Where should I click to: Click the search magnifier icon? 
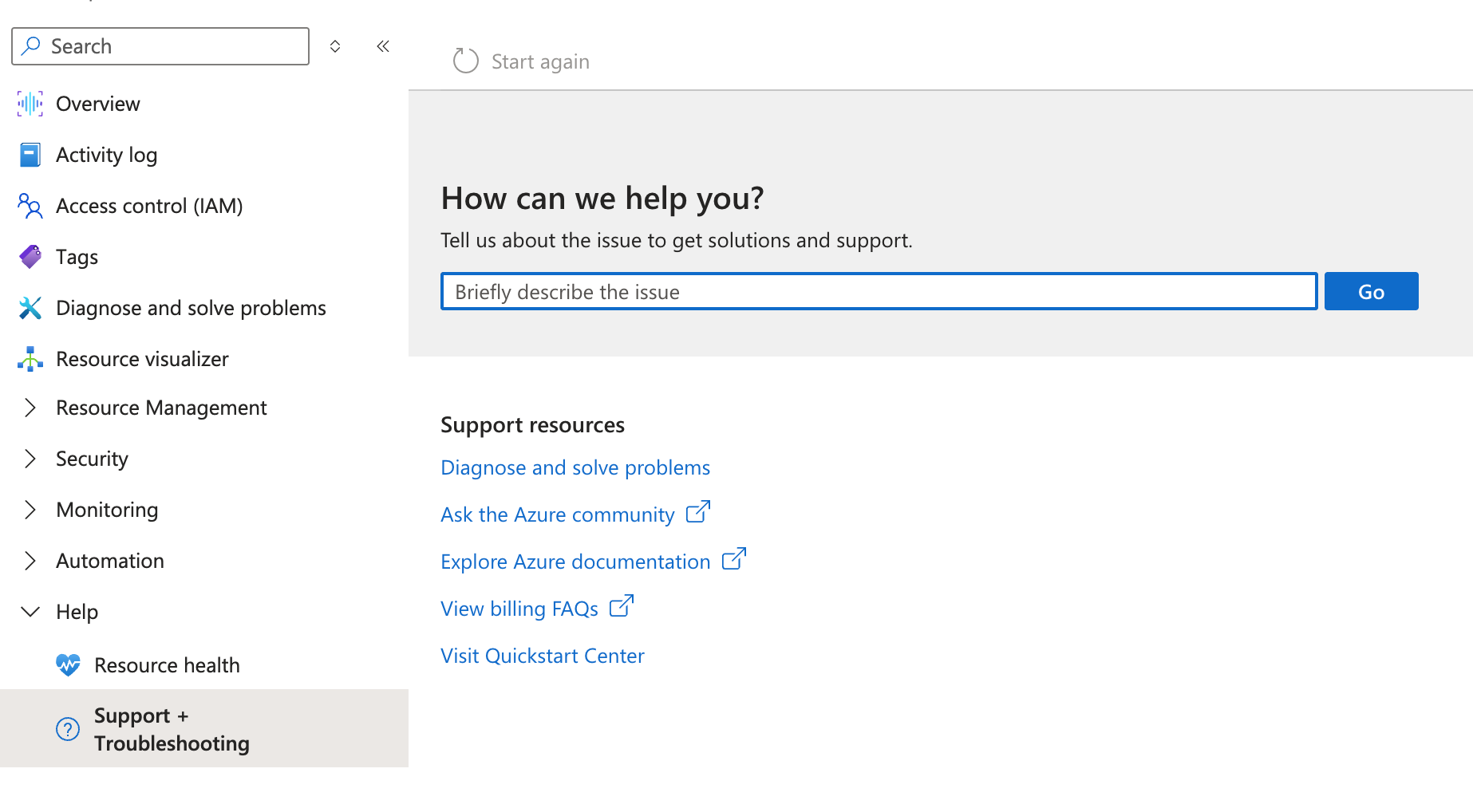pos(32,45)
